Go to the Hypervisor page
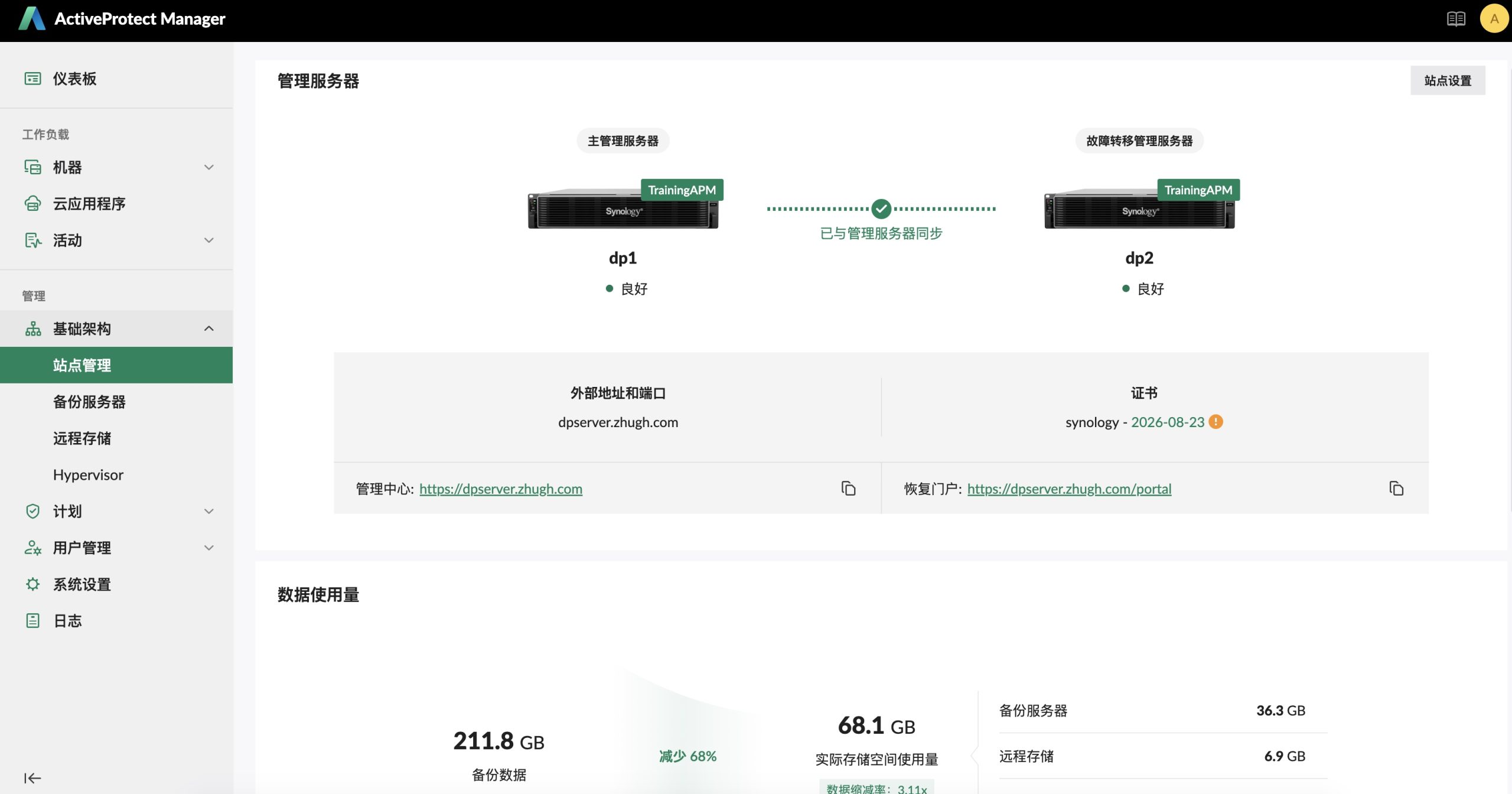This screenshot has height=794, width=1512. (88, 475)
